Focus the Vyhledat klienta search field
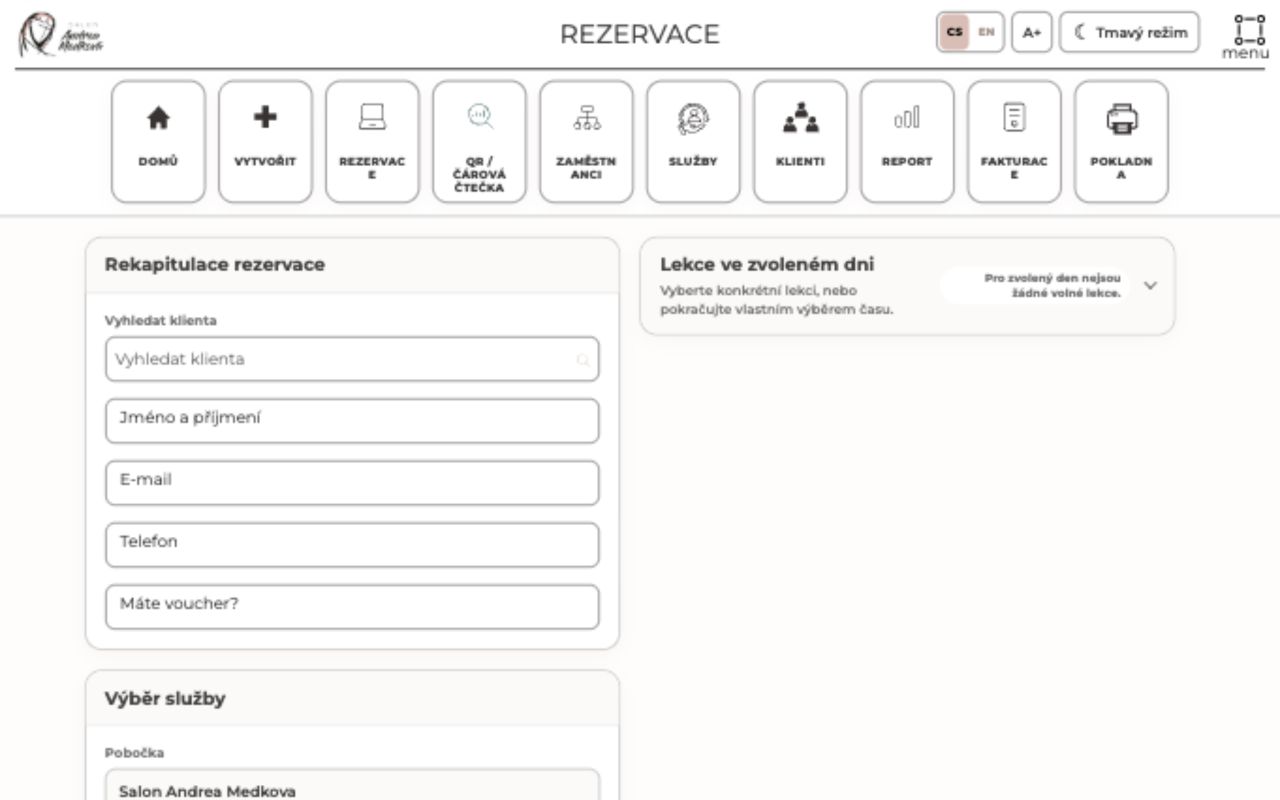Viewport: 1280px width, 800px height. point(352,359)
